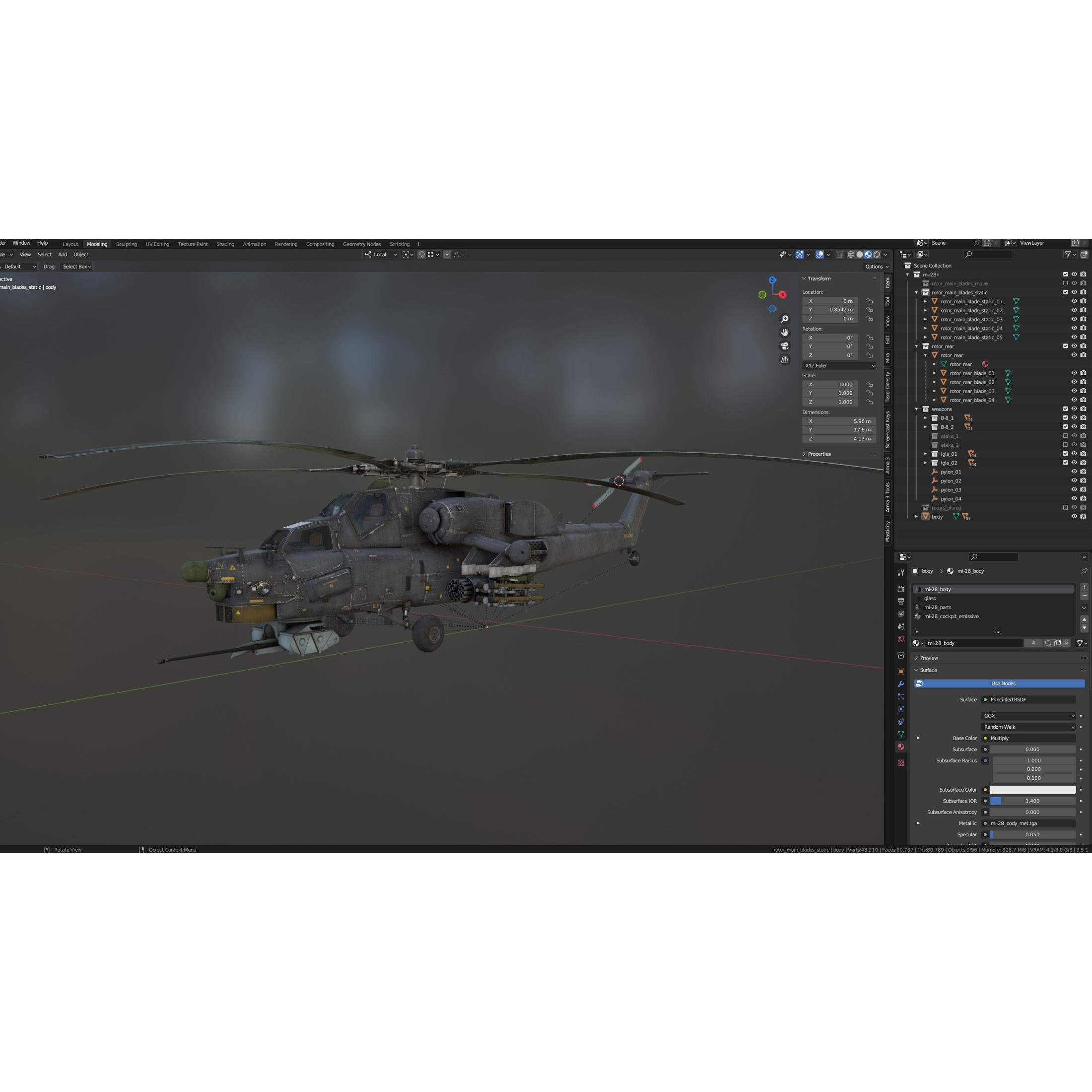Enable Material Preview shading mode in viewport header
This screenshot has height=1092, width=1092.
(x=869, y=254)
